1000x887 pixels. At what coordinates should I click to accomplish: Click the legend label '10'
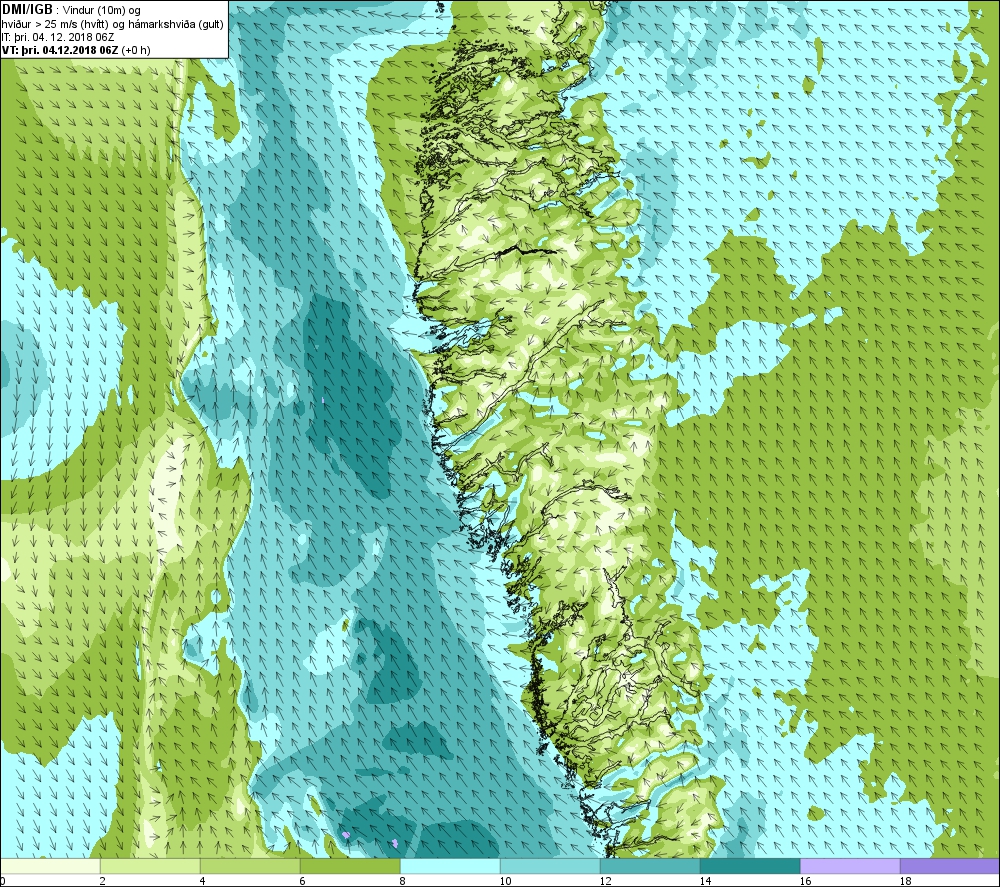click(x=505, y=881)
